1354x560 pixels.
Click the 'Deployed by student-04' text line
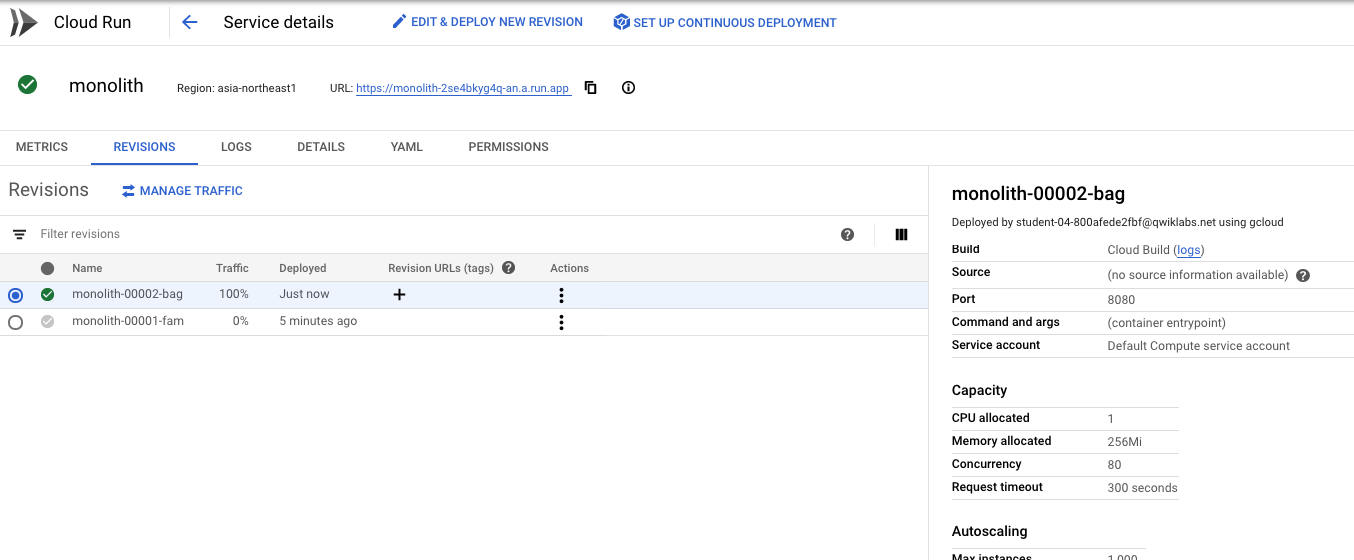tap(1117, 222)
